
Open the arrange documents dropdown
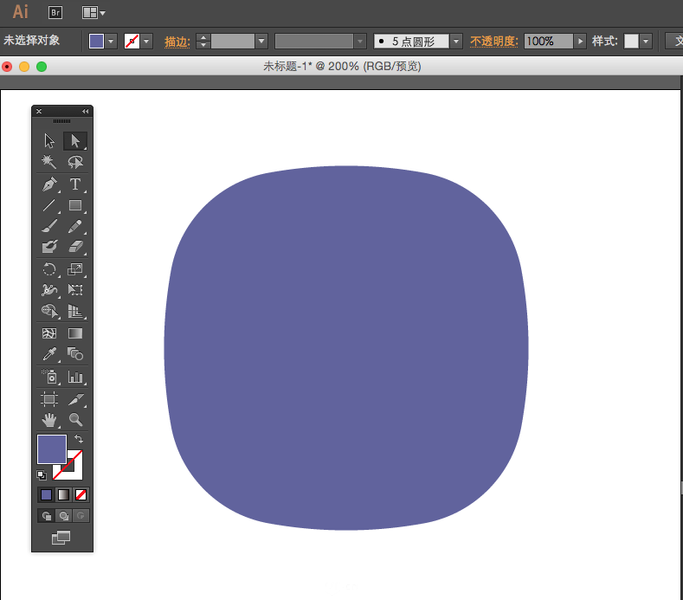pyautogui.click(x=93, y=13)
